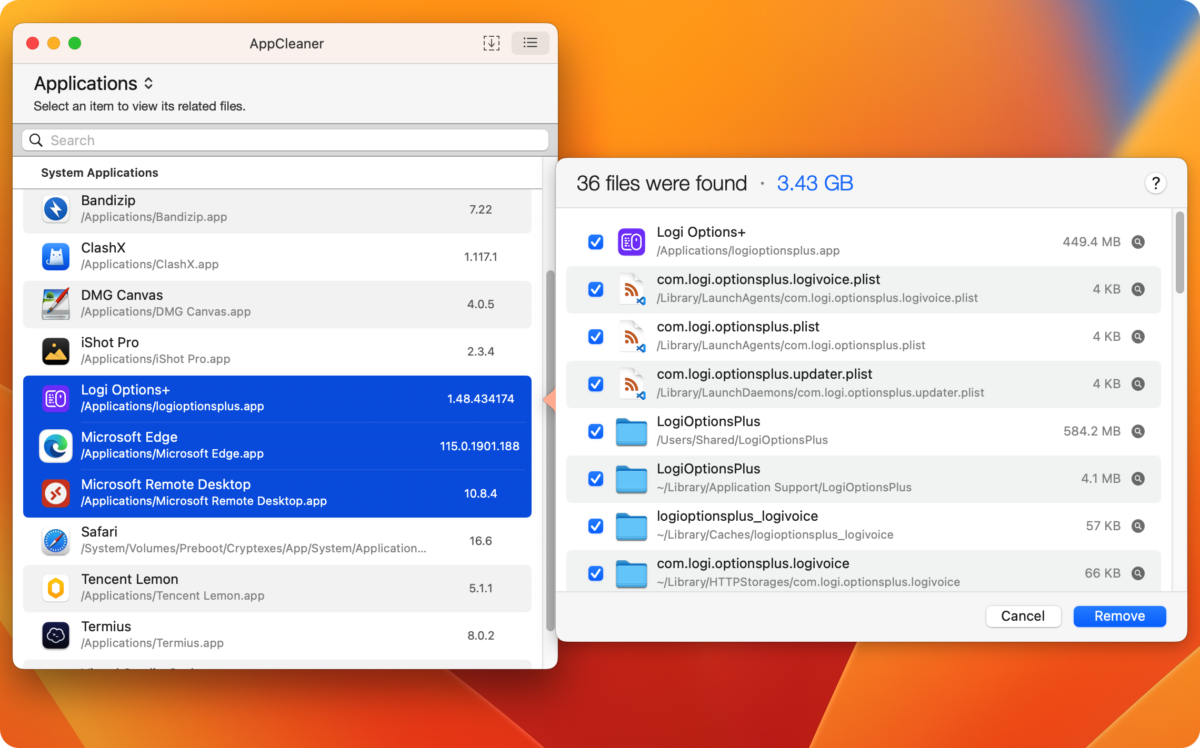1200x748 pixels.
Task: Open help with the question mark button
Action: 1156,183
